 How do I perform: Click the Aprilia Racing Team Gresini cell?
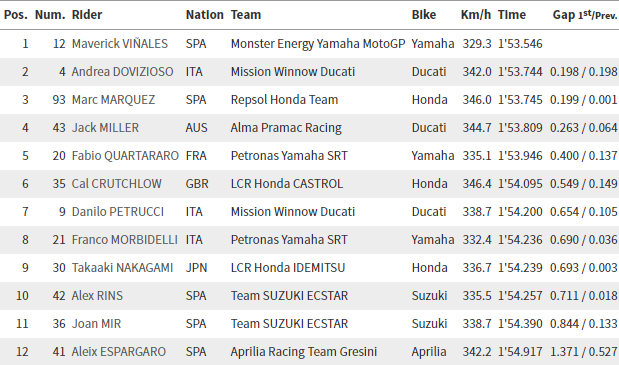[304, 352]
